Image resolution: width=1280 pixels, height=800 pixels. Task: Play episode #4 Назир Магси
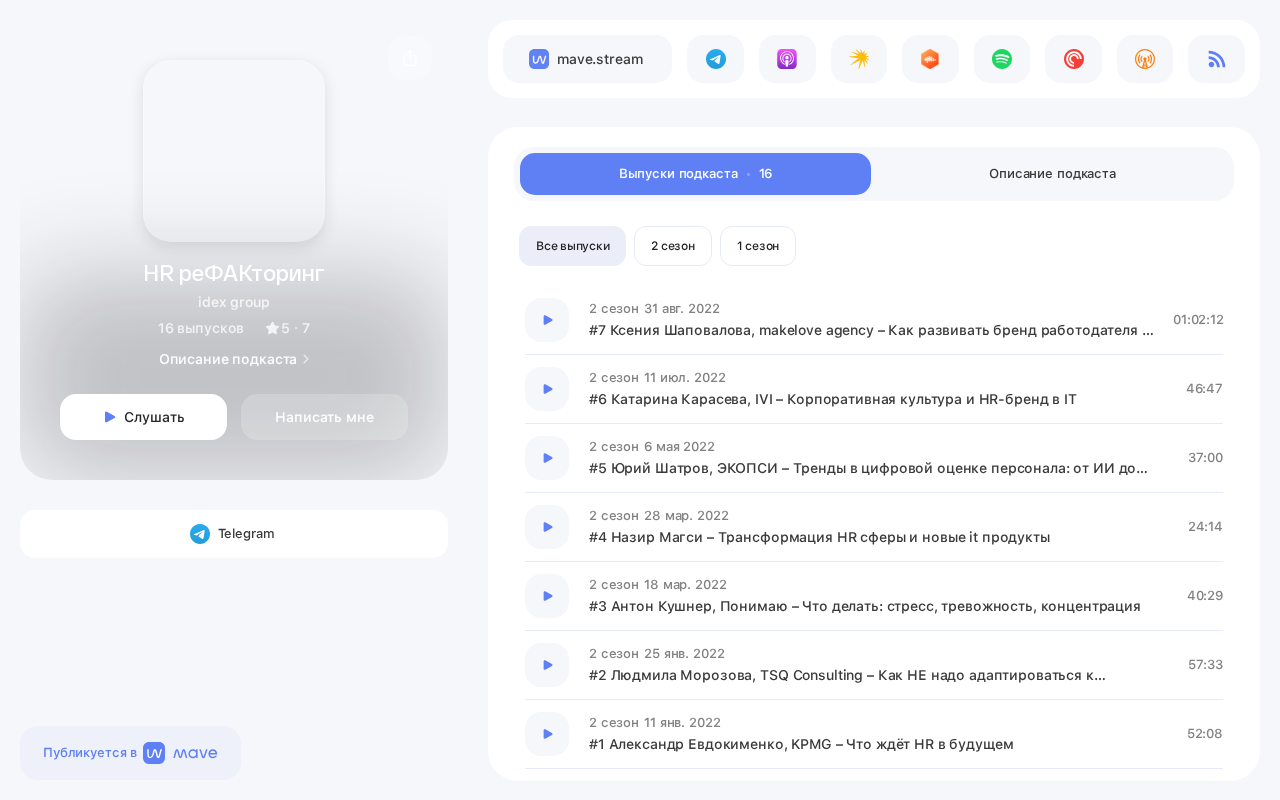pyautogui.click(x=547, y=527)
